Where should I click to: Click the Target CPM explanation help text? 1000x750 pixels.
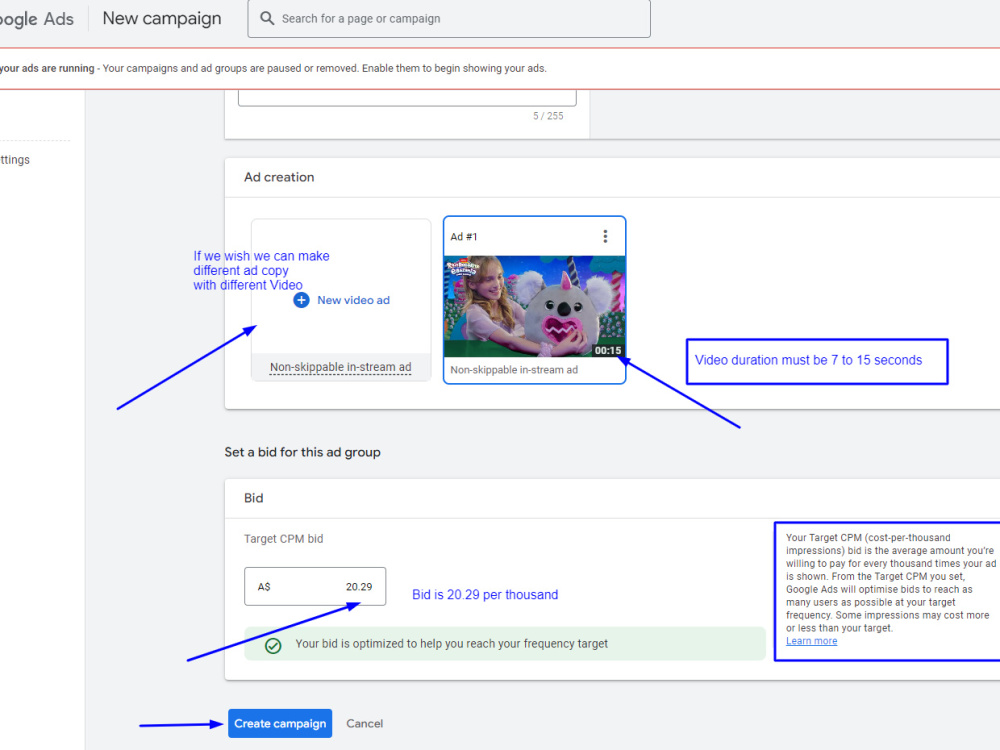(890, 583)
